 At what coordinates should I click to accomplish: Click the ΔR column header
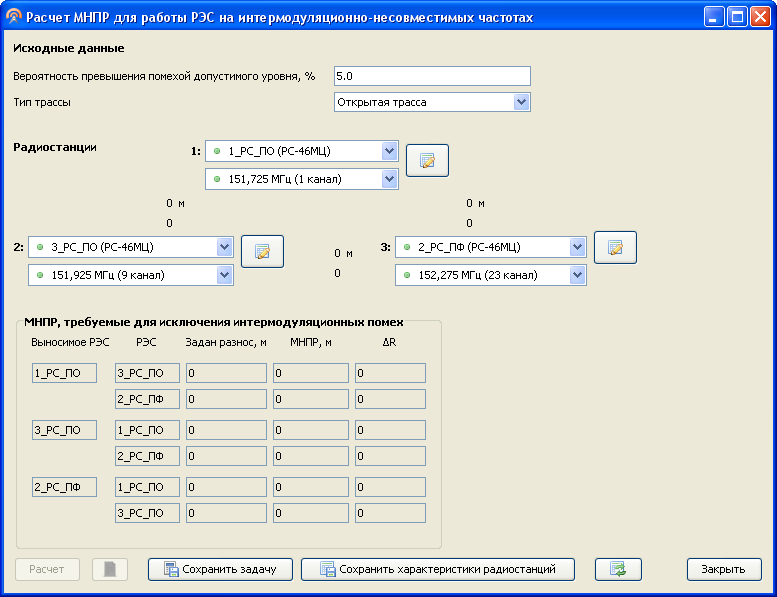tap(389, 342)
